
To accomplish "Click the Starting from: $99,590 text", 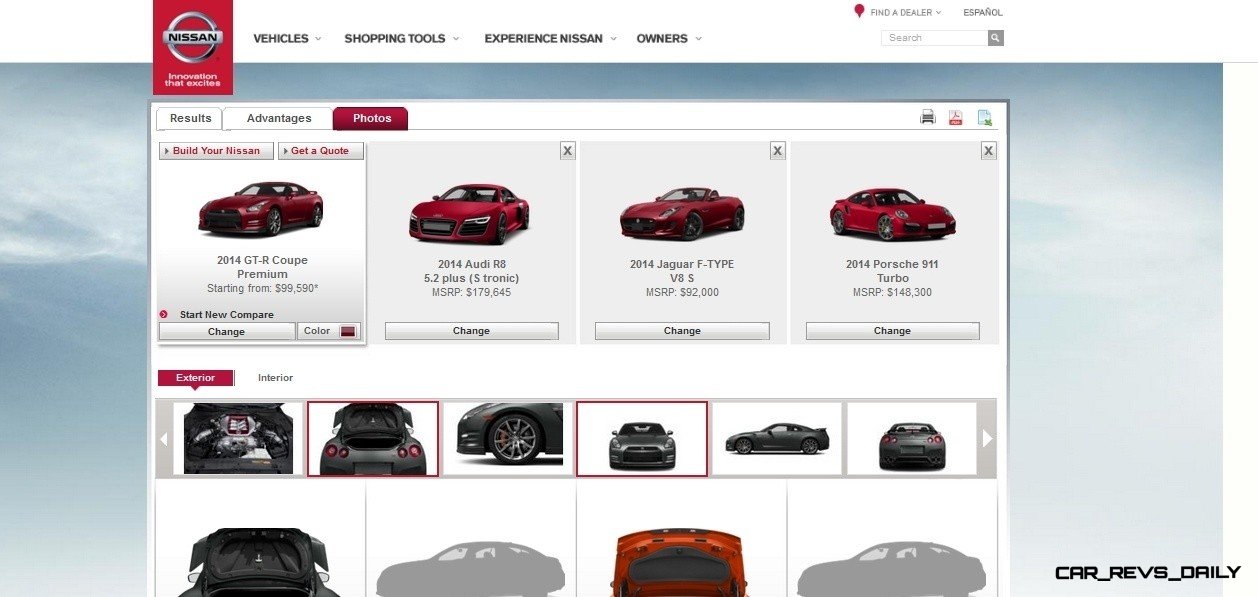I will click(x=262, y=289).
